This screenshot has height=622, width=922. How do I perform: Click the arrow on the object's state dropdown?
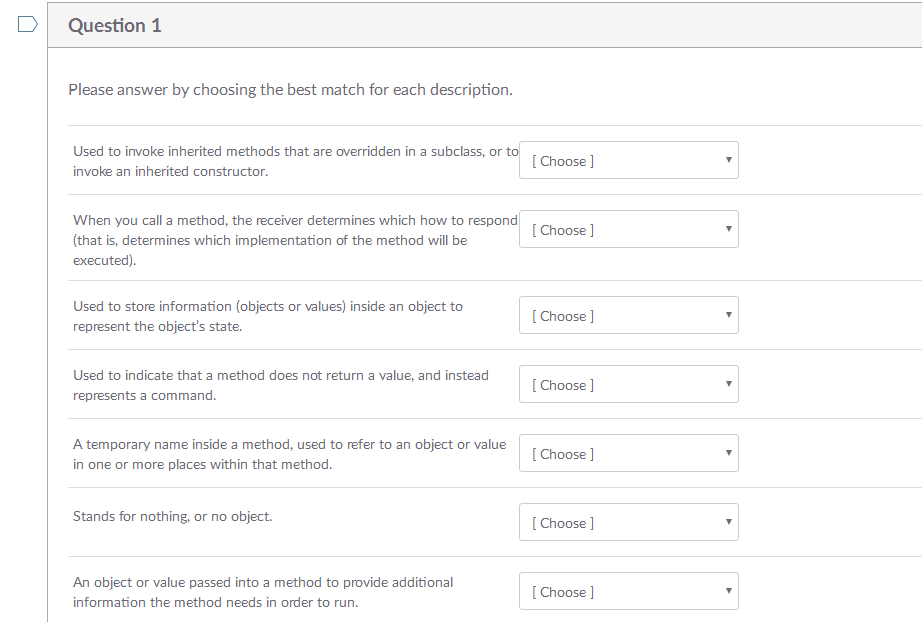click(x=729, y=315)
